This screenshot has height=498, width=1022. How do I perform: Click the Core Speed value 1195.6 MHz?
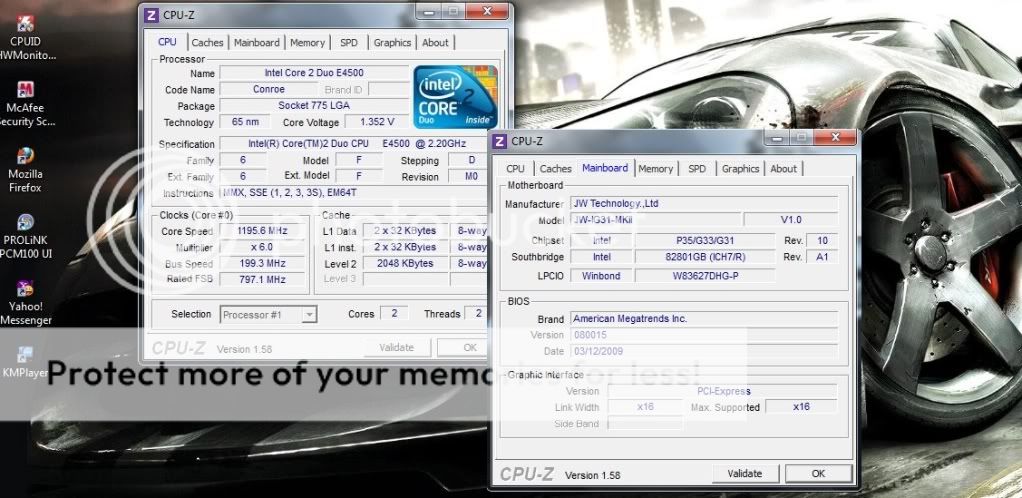pyautogui.click(x=262, y=231)
